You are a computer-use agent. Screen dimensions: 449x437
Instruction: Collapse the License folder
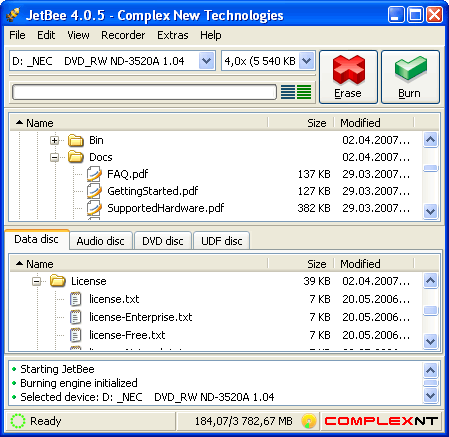point(37,281)
